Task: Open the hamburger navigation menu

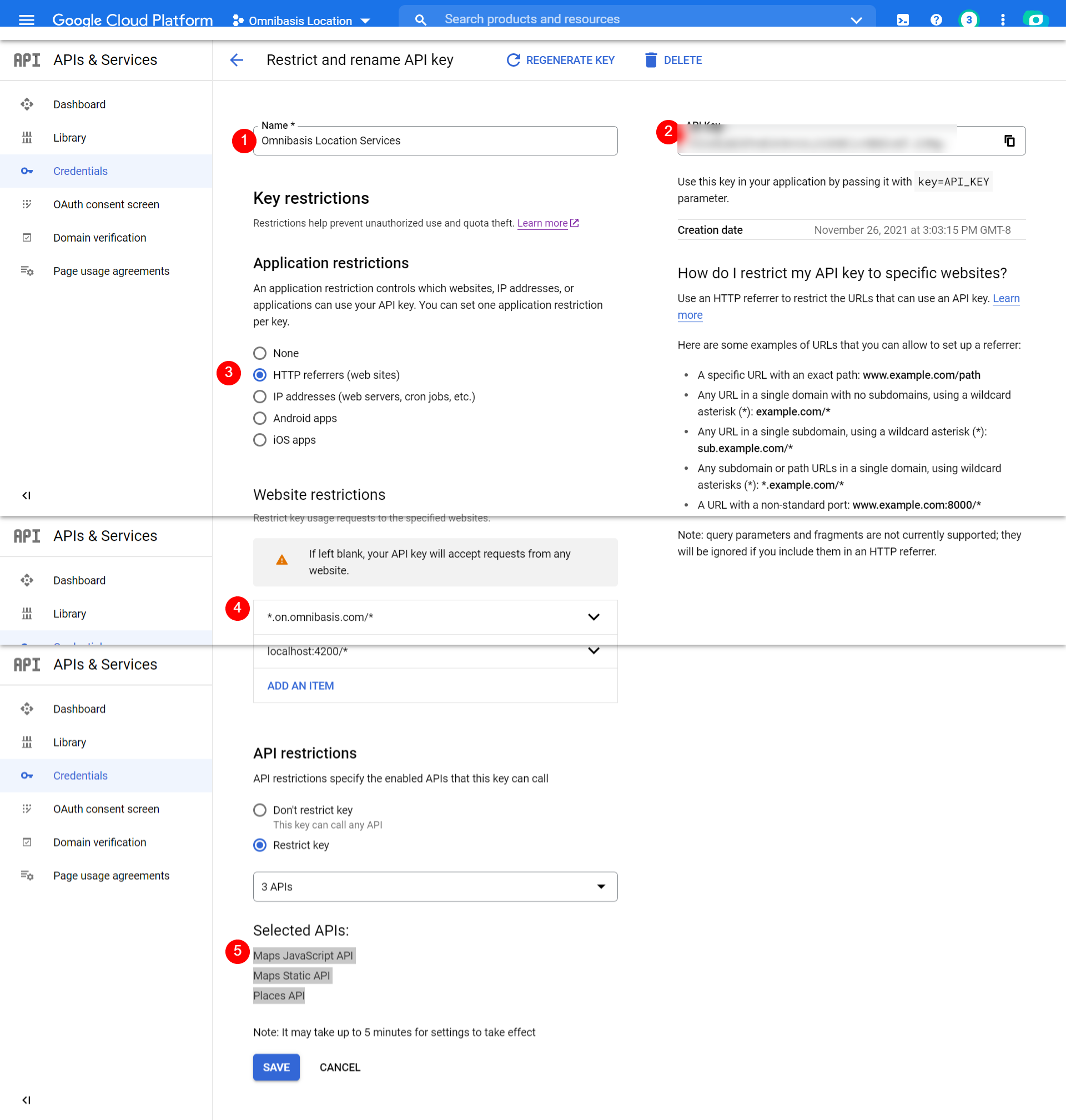Action: pos(26,21)
